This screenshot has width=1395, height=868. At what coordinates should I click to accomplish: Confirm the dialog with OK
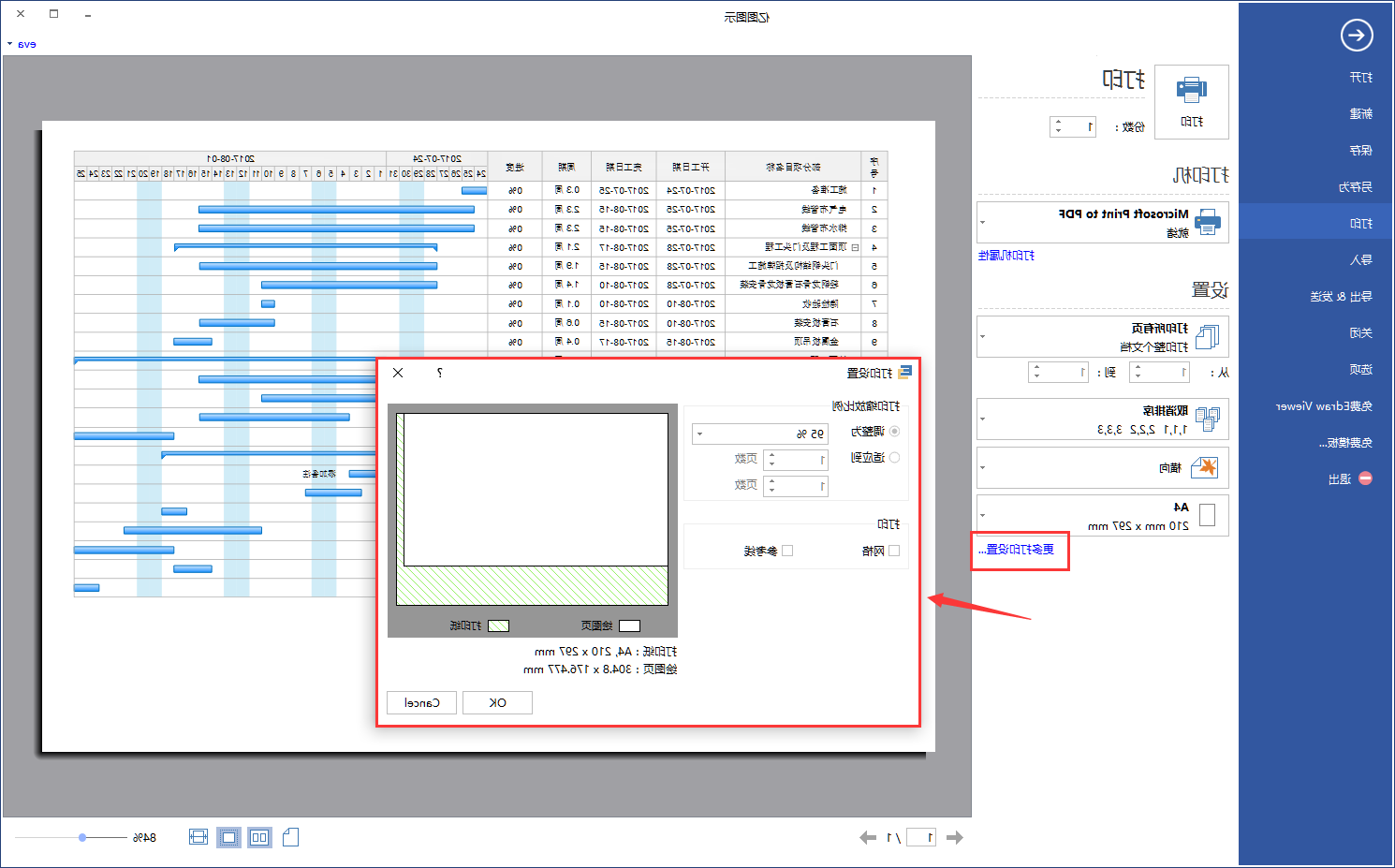click(x=497, y=702)
